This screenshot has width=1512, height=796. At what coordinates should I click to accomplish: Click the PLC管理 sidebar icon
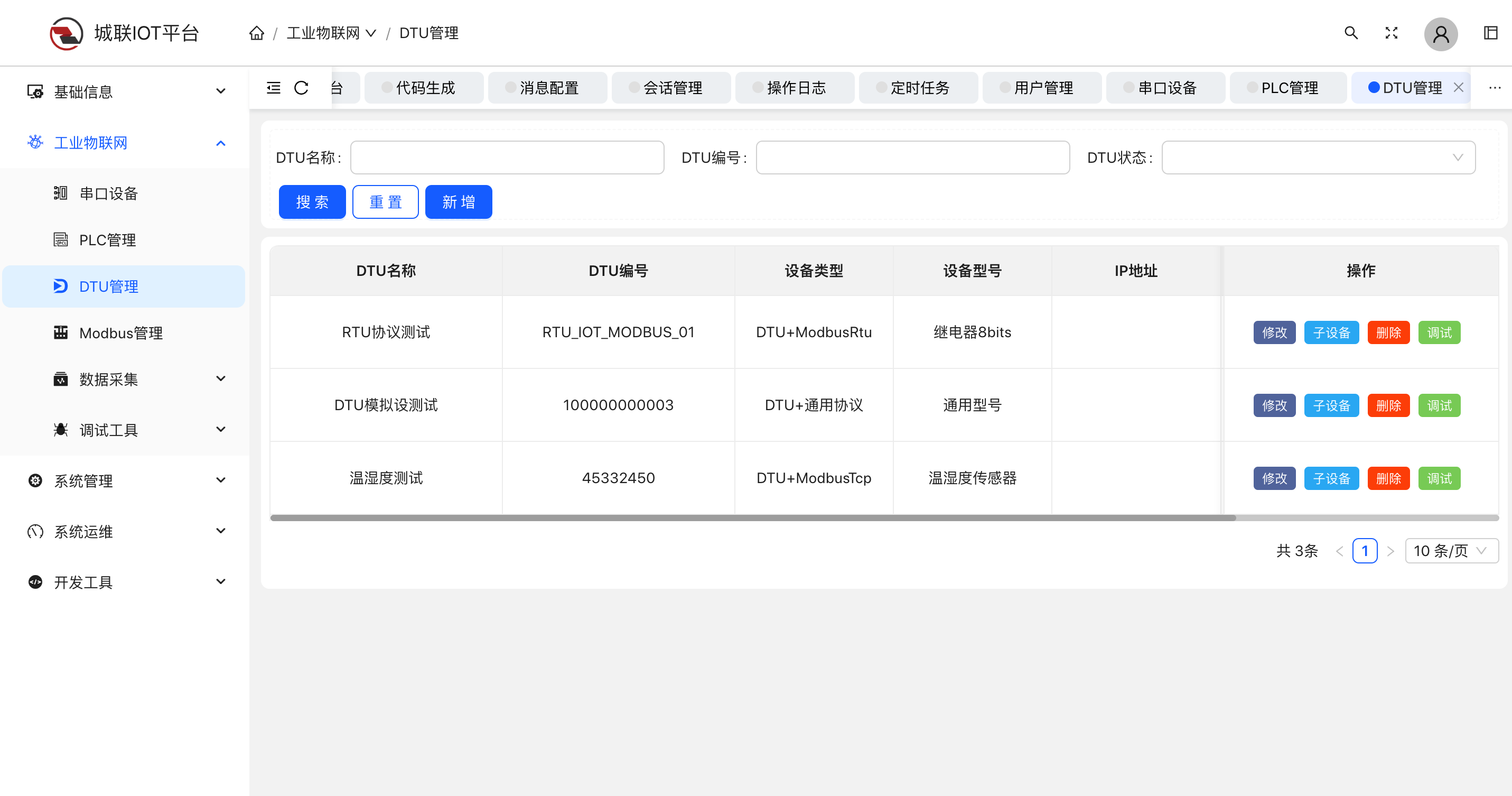[60, 239]
